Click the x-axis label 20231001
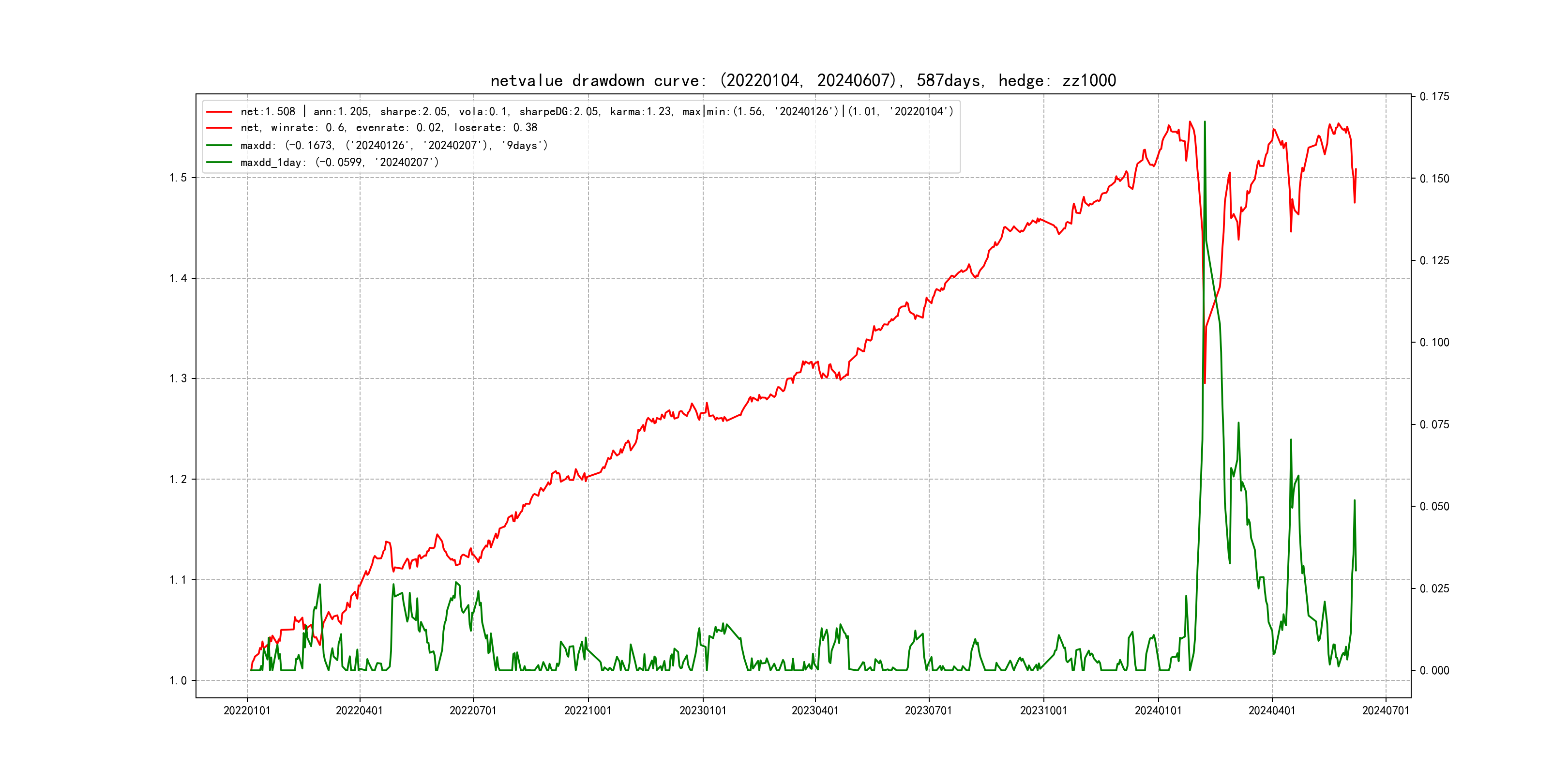The image size is (1568, 784). pyautogui.click(x=1043, y=710)
